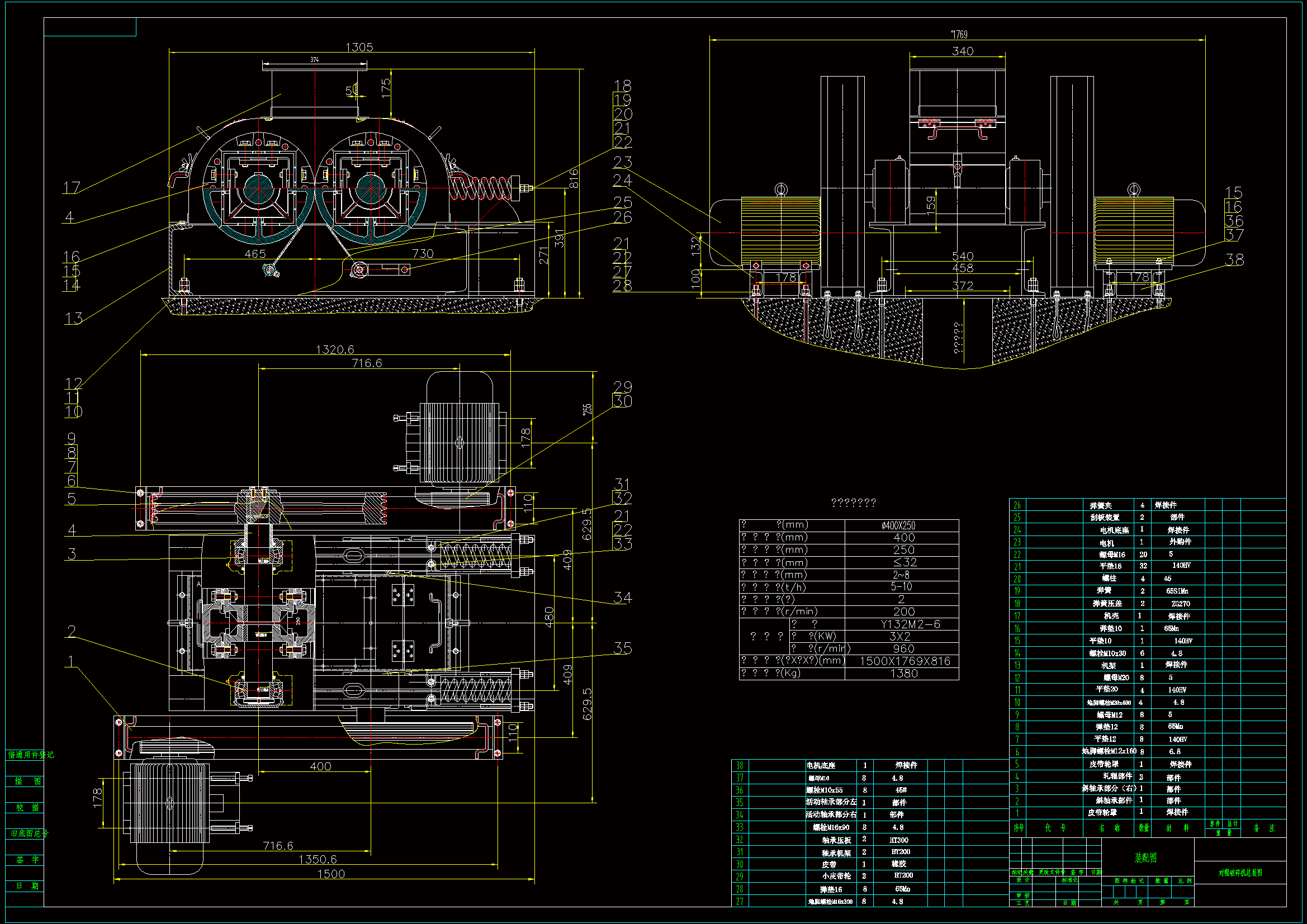Select part balloon number 17 leader label
Viewport: 1307px width, 924px height.
point(71,187)
